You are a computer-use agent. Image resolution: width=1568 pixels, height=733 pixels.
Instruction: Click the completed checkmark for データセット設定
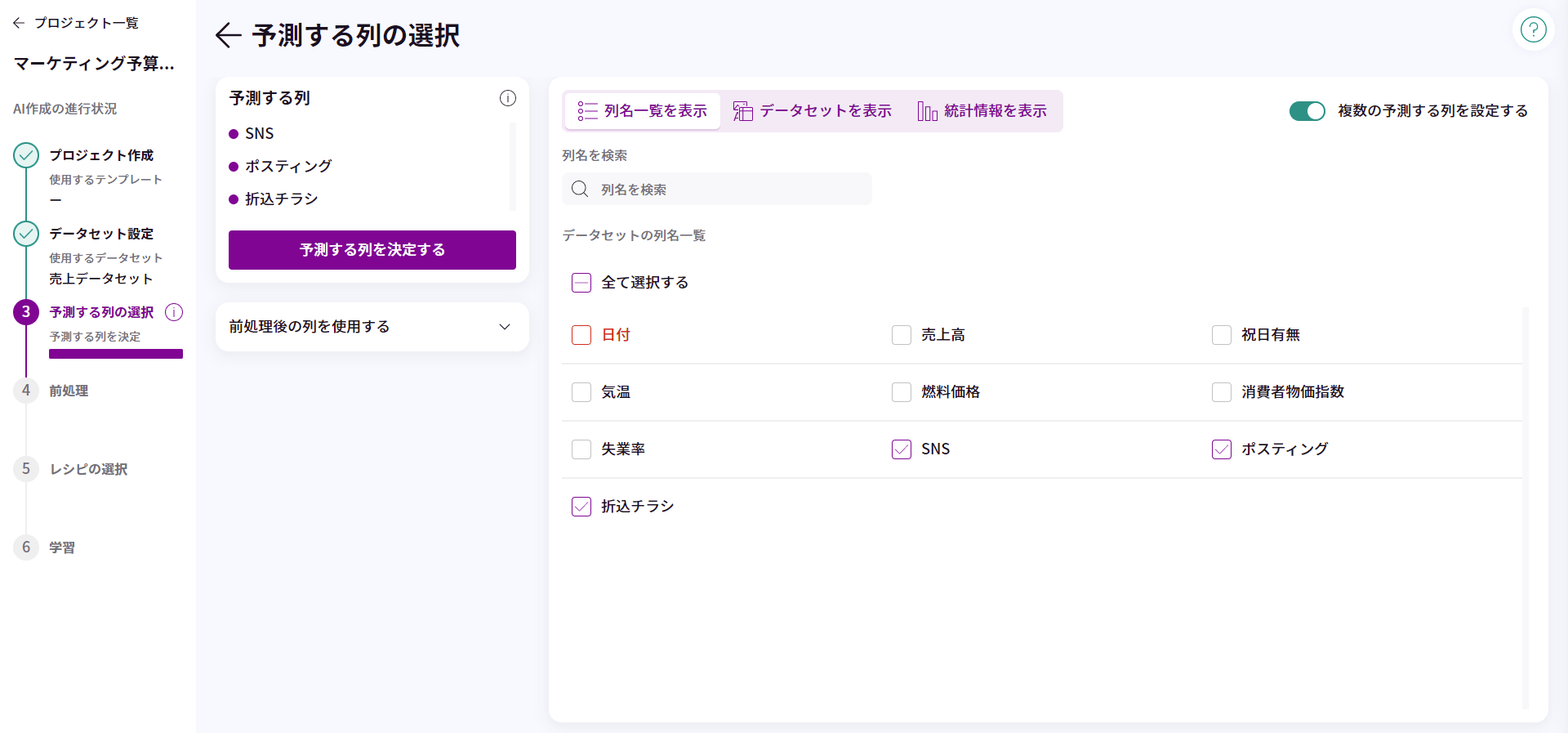(26, 234)
